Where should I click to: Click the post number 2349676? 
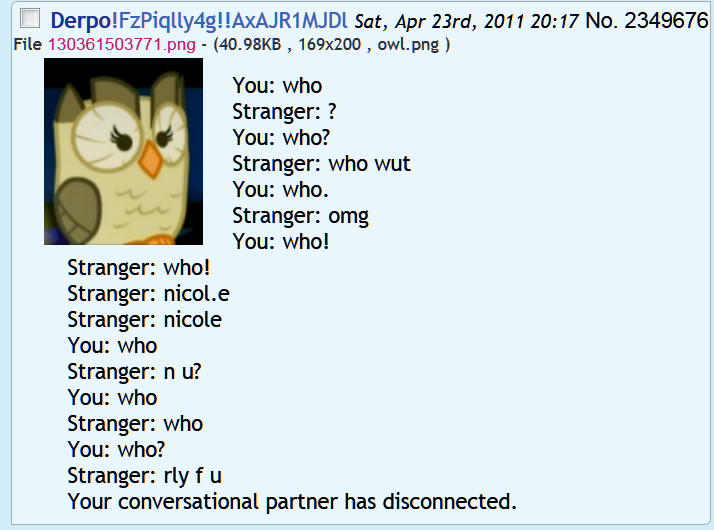point(666,20)
